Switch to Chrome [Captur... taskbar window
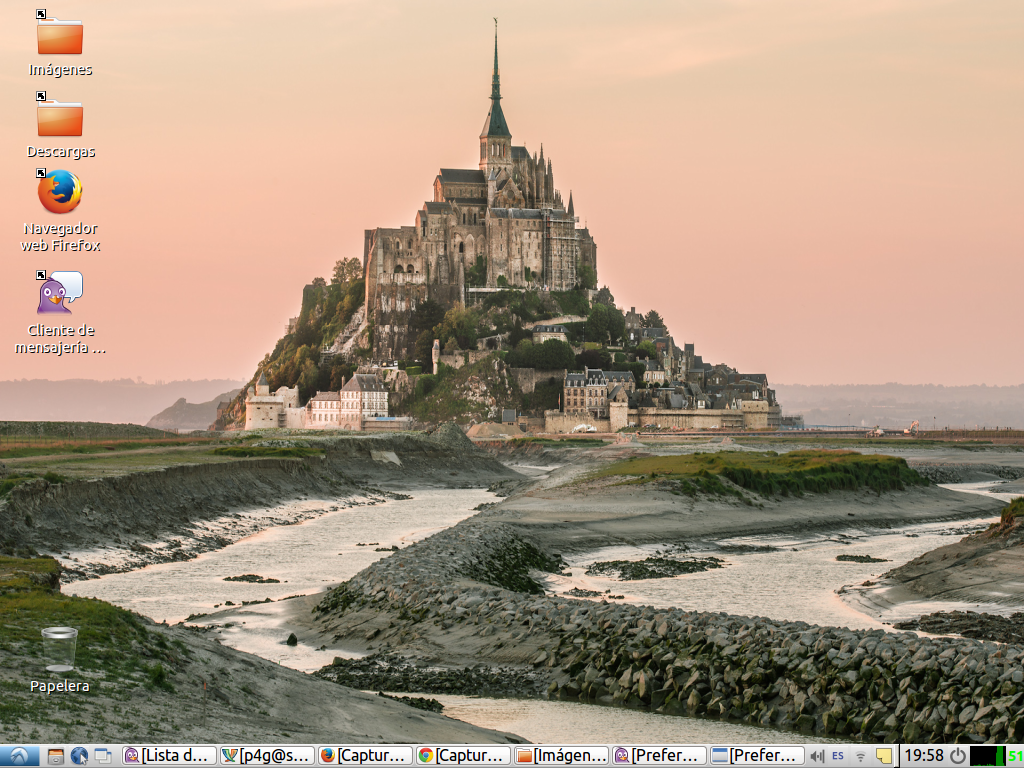The height and width of the screenshot is (768, 1024). coord(463,756)
